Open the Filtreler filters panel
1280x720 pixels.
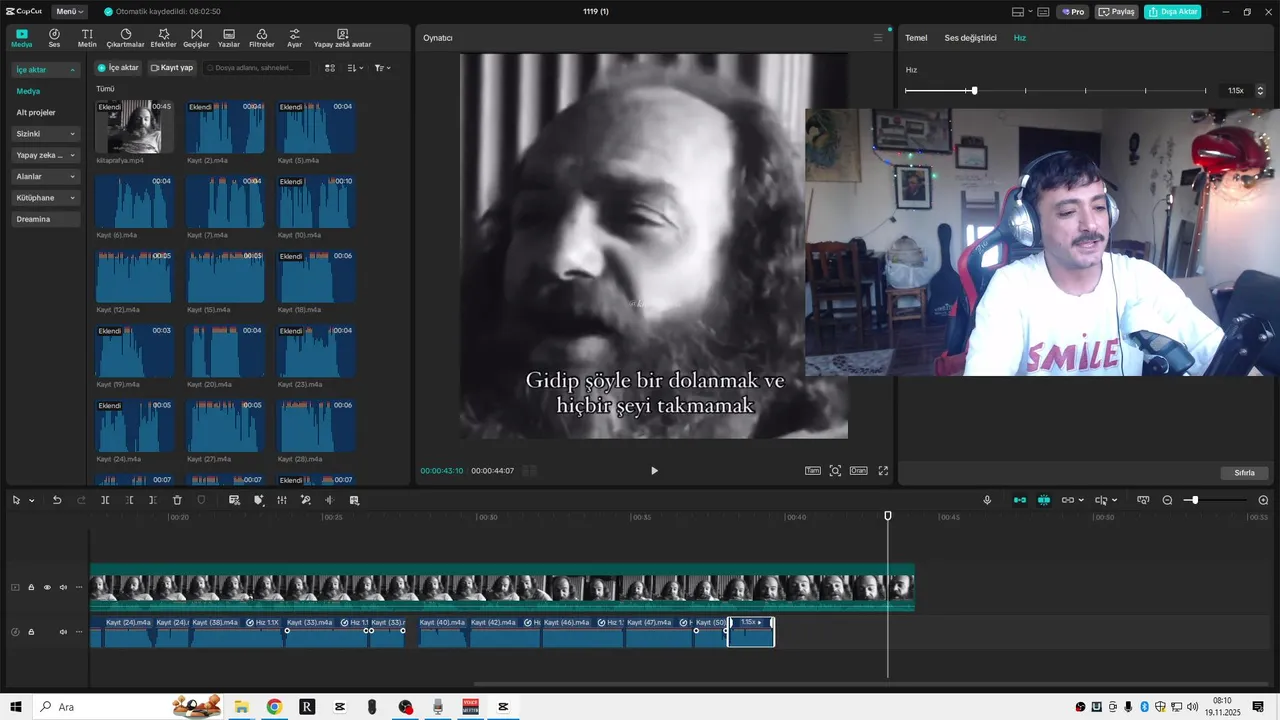(x=261, y=38)
